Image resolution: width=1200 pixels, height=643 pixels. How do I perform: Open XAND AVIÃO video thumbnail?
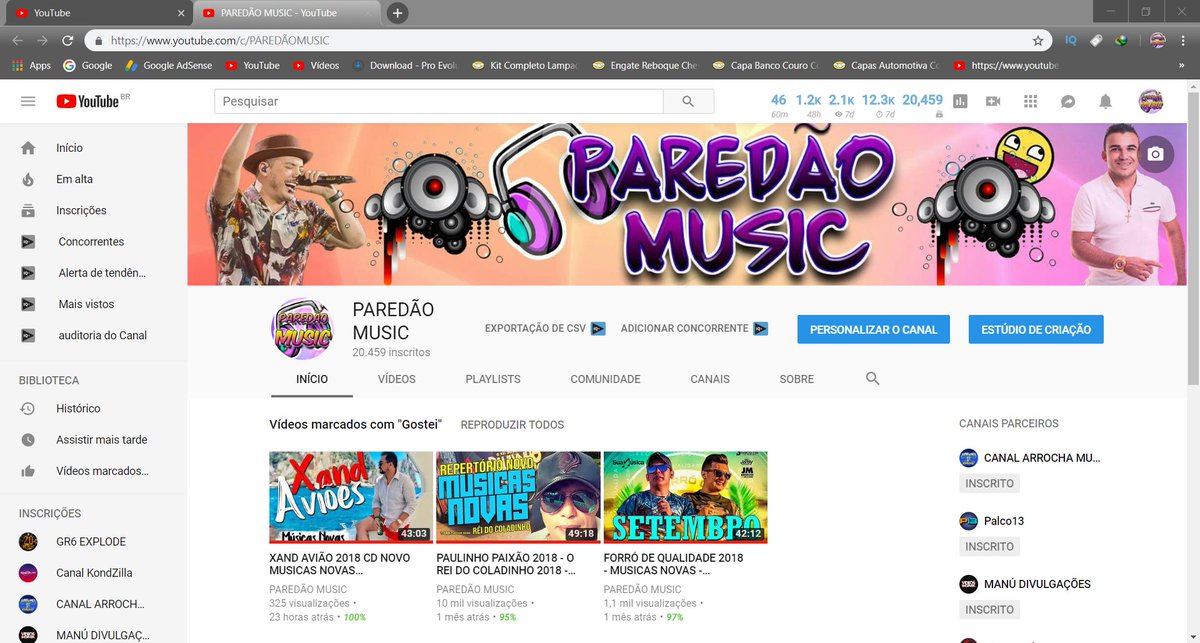(x=351, y=497)
